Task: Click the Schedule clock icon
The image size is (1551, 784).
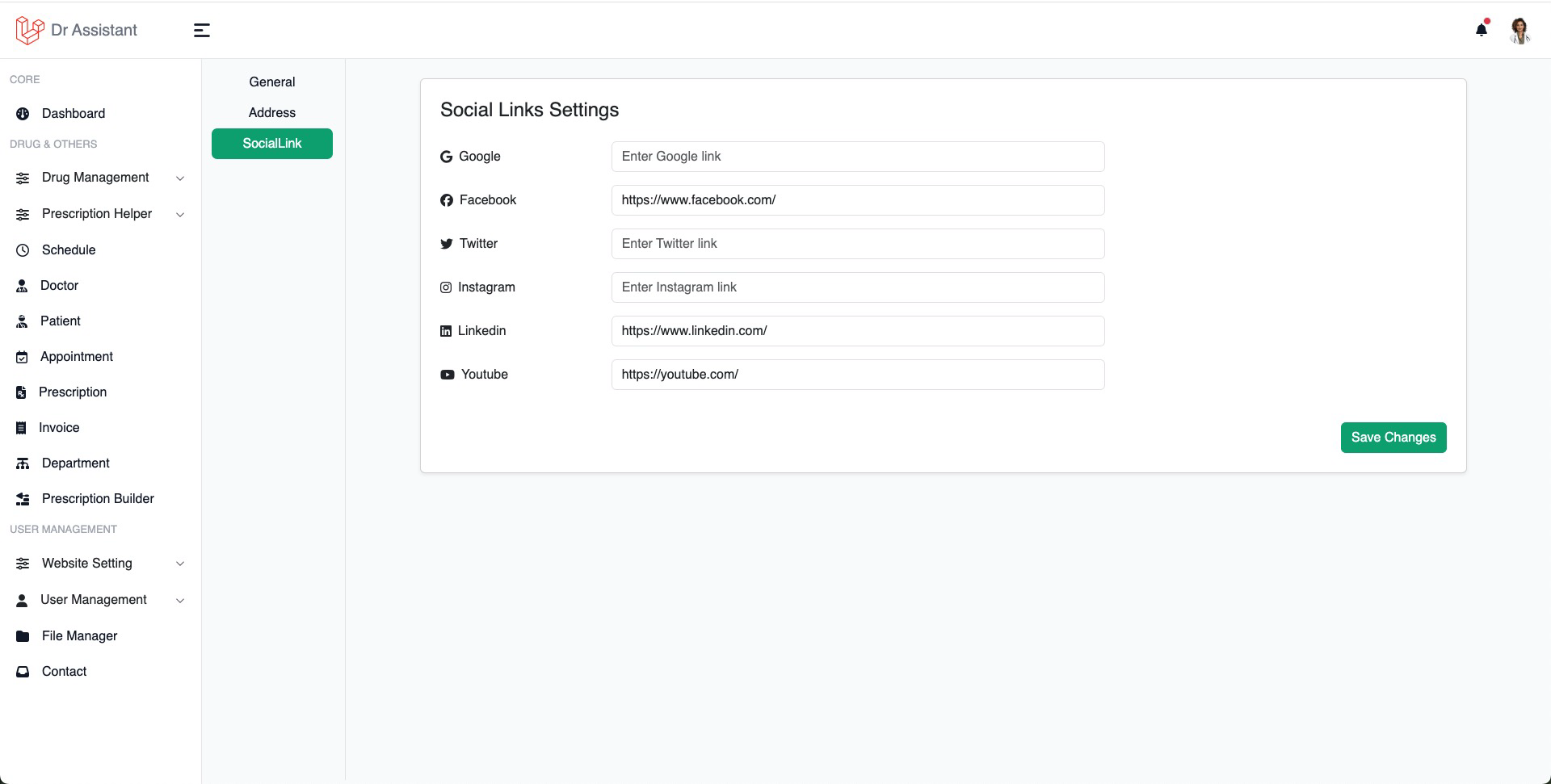Action: click(23, 250)
